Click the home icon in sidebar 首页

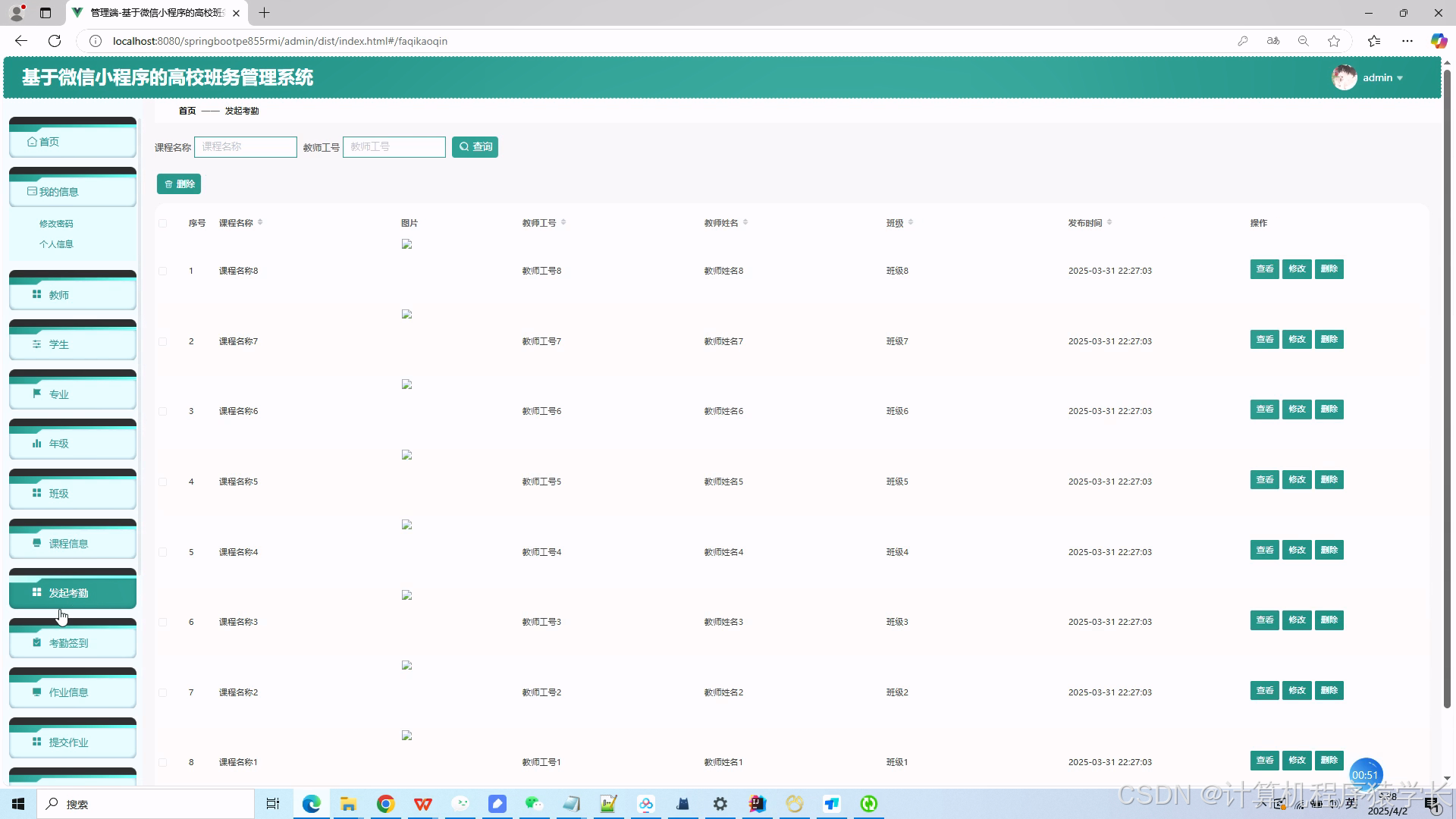click(32, 142)
